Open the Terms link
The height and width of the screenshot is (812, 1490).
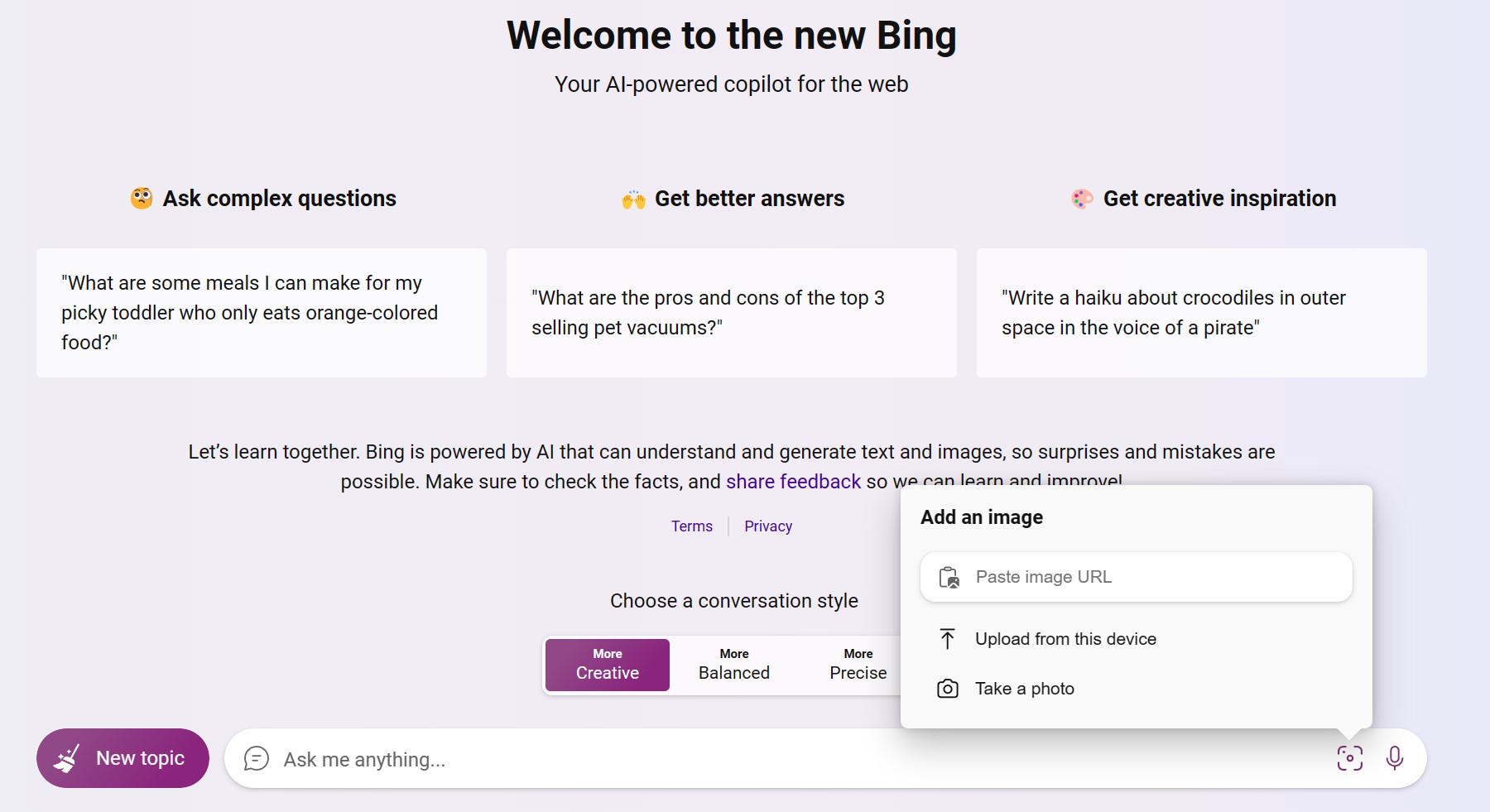pyautogui.click(x=691, y=526)
